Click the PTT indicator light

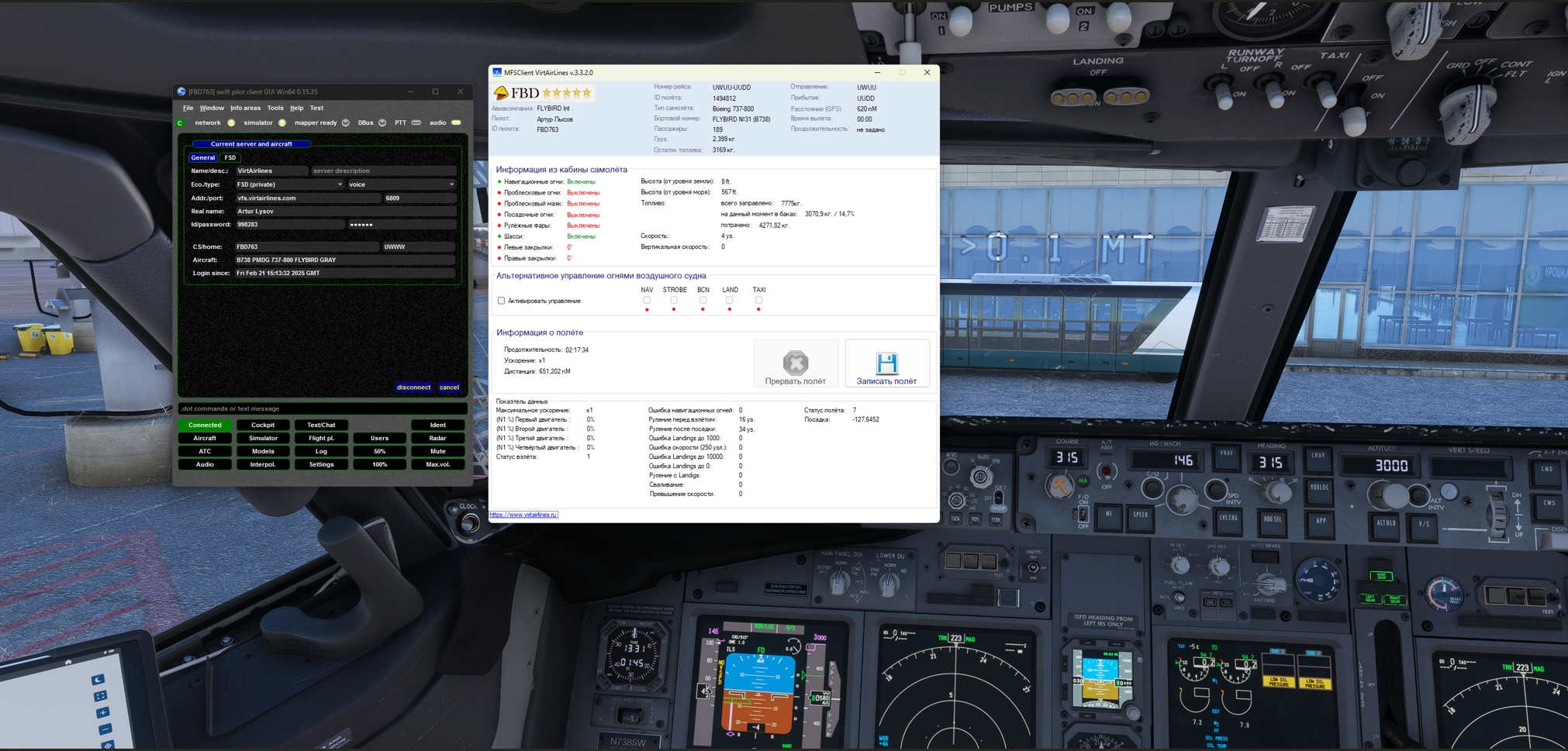click(416, 122)
